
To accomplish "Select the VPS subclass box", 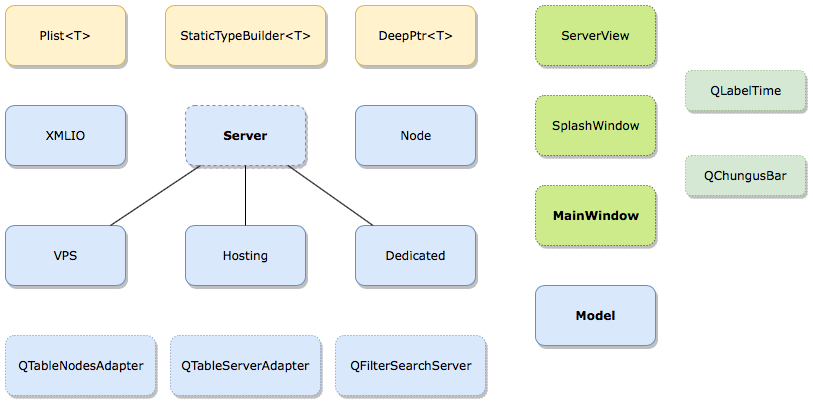I will [66, 255].
